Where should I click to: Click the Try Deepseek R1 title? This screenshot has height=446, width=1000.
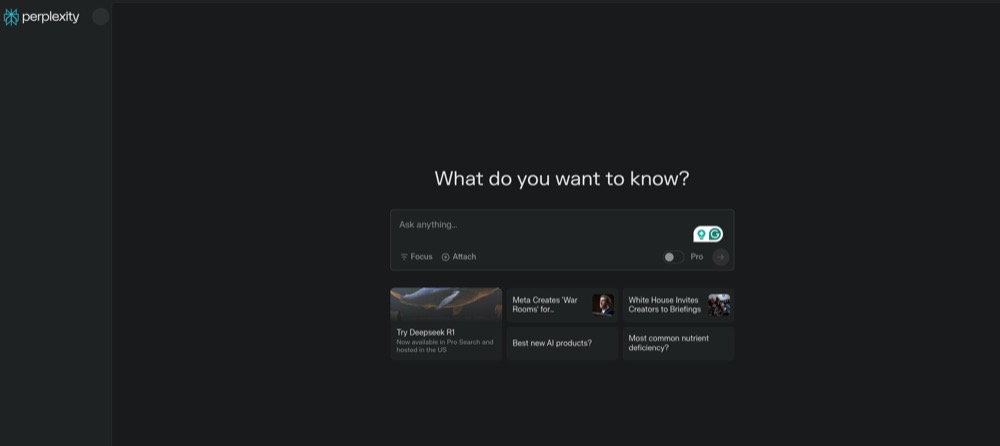(425, 332)
